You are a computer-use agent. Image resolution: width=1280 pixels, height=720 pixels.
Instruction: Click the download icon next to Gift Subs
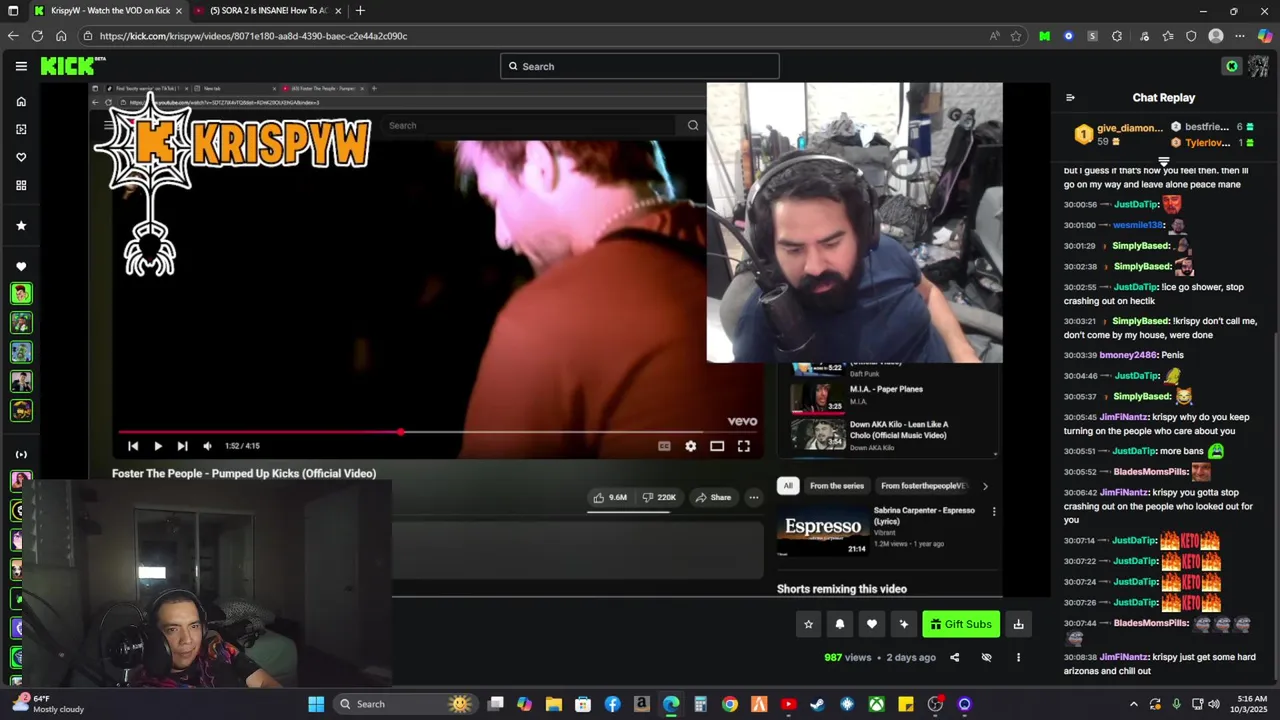1018,624
